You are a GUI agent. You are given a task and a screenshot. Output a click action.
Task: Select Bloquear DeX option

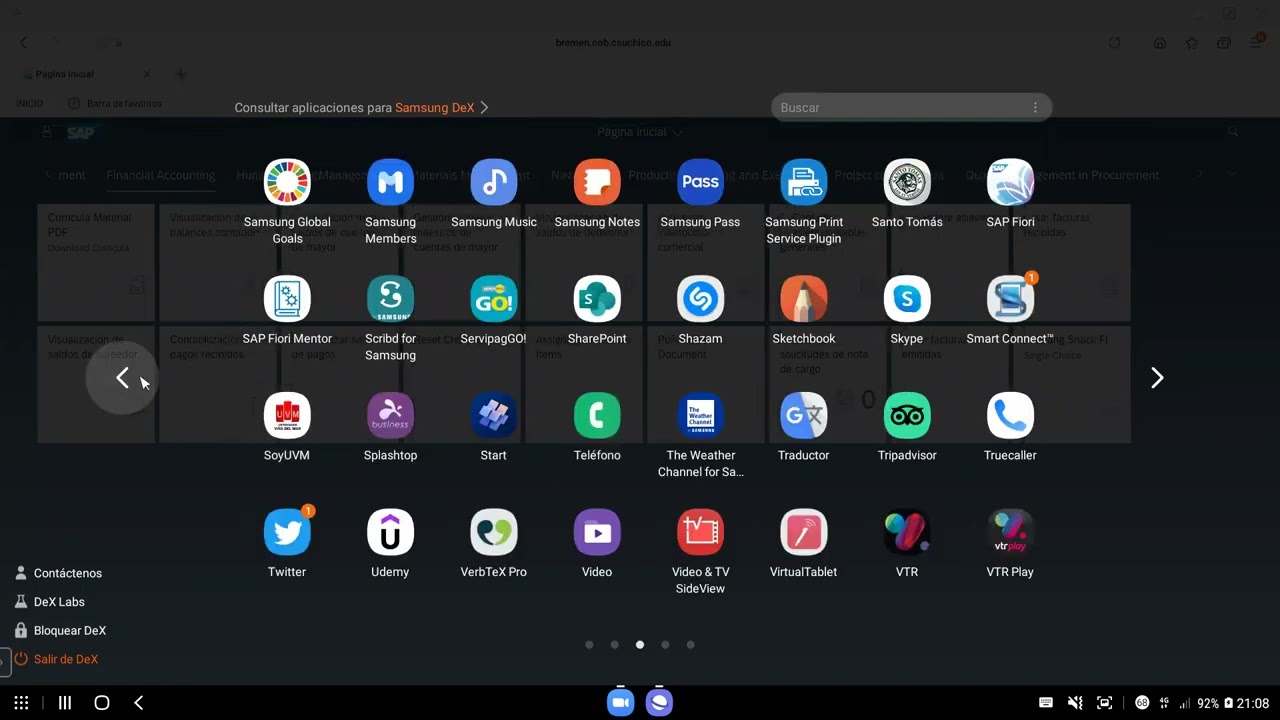[59, 631]
